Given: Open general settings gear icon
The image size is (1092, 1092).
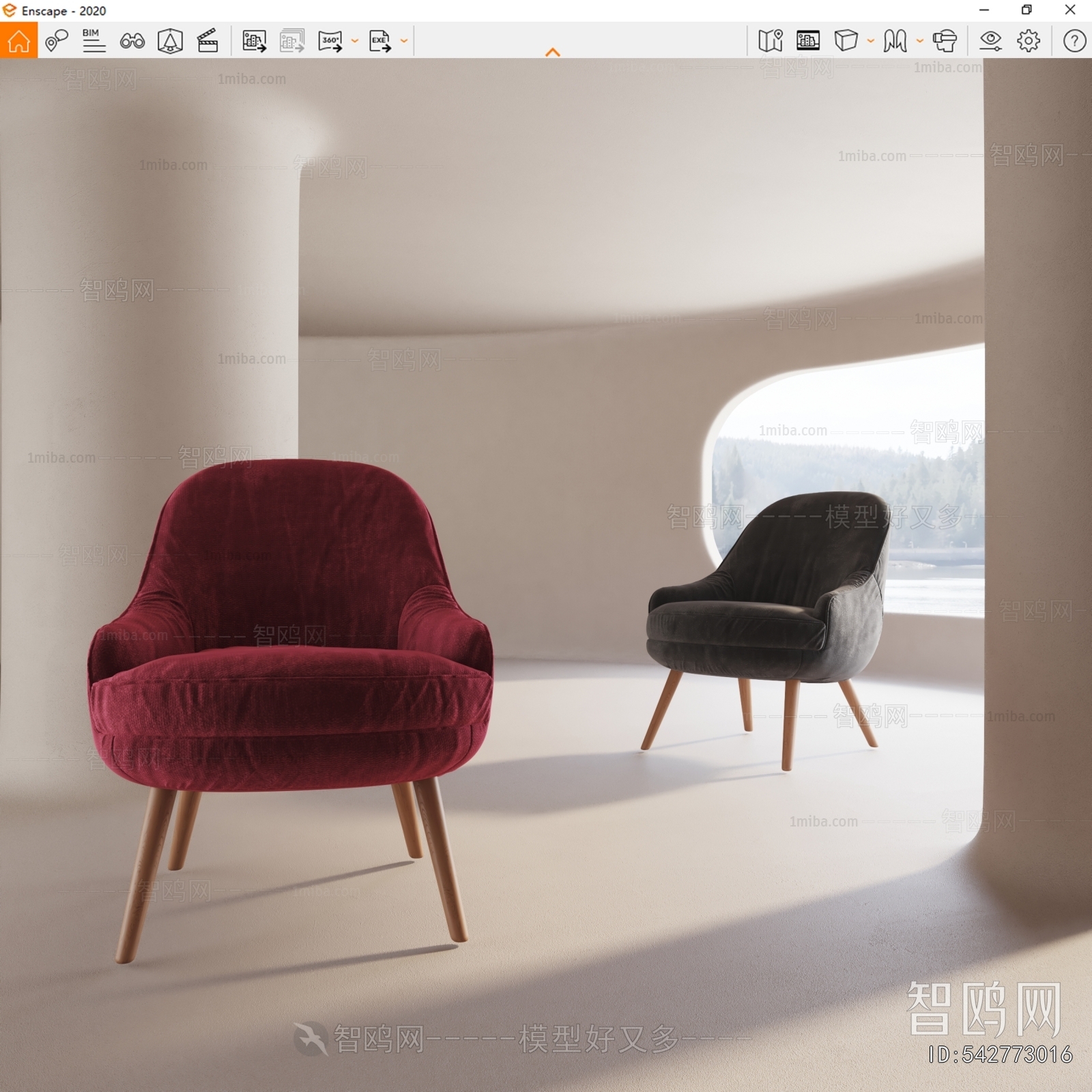Looking at the screenshot, I should tap(1029, 41).
